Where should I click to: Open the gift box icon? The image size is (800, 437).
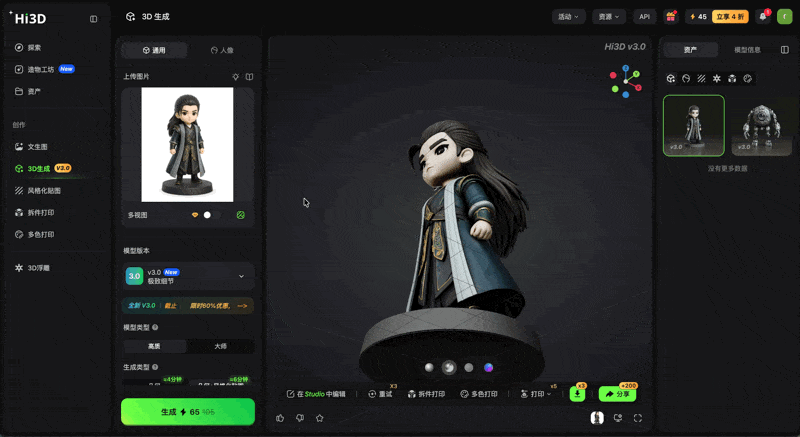pyautogui.click(x=671, y=17)
